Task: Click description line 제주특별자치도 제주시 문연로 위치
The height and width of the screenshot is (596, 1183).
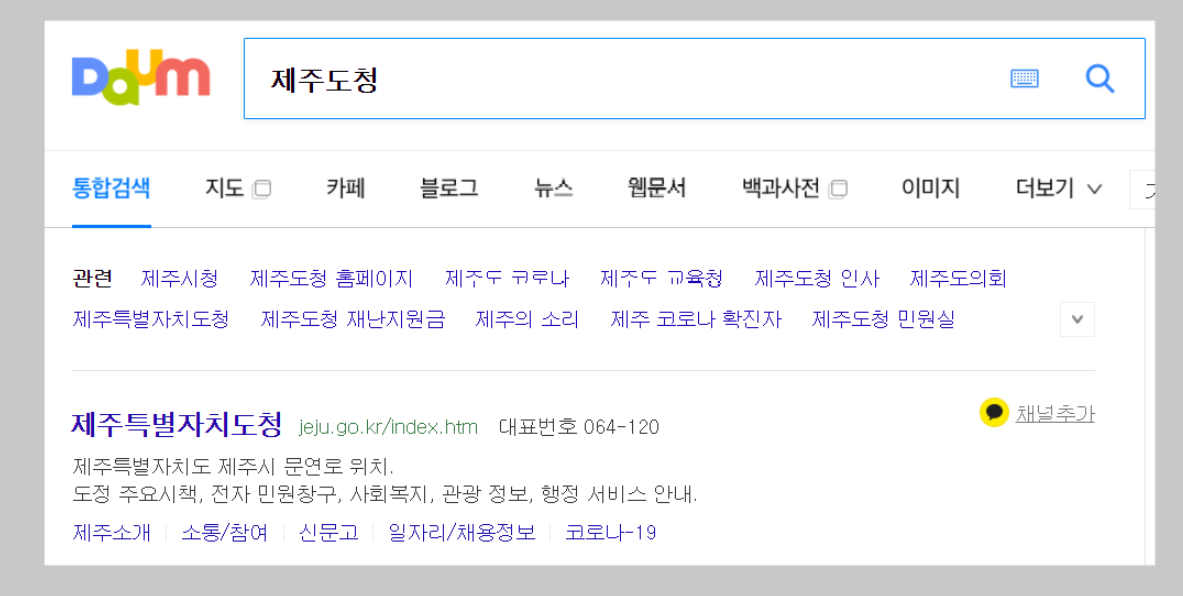Action: (x=233, y=465)
